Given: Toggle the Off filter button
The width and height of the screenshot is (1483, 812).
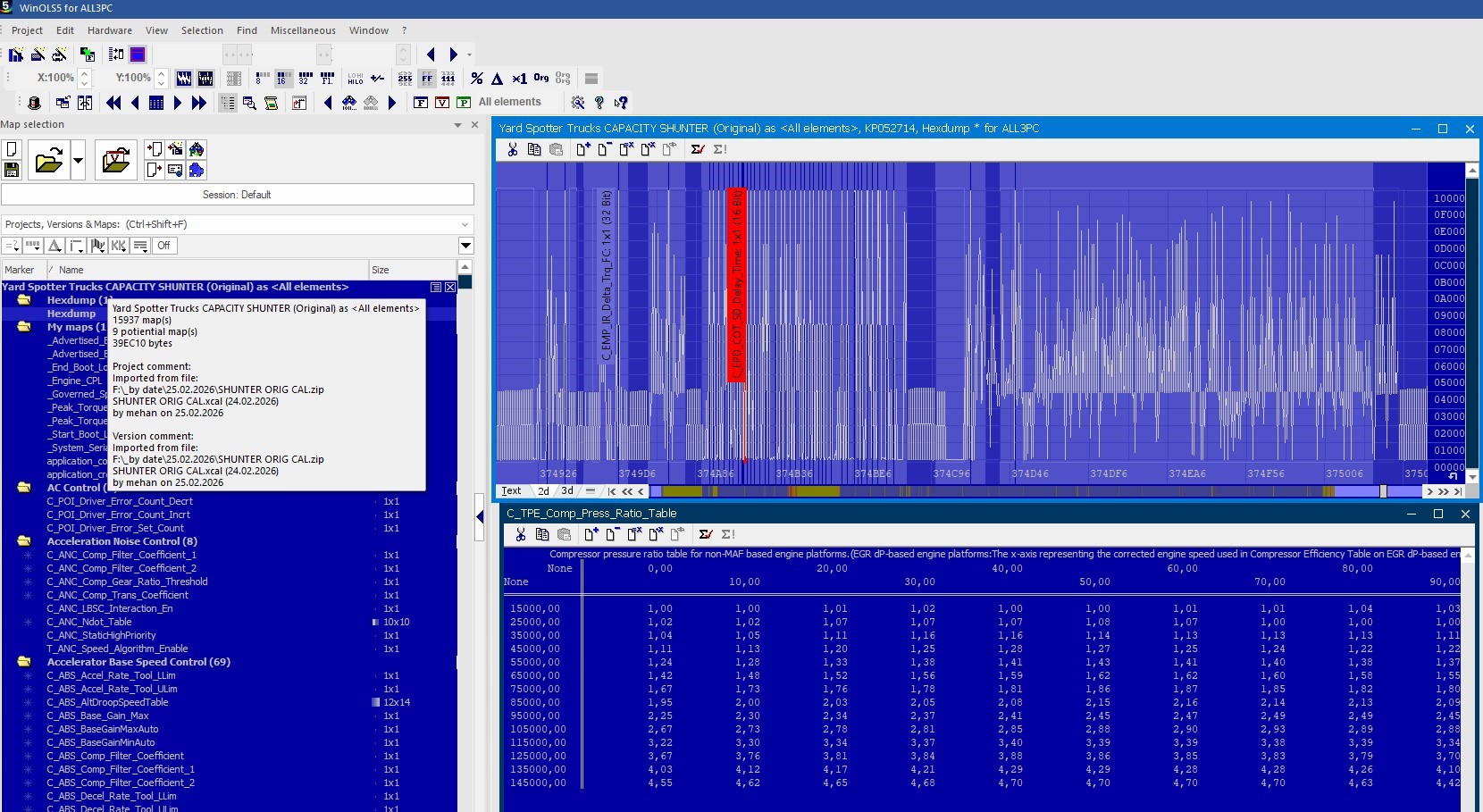Looking at the screenshot, I should (163, 246).
